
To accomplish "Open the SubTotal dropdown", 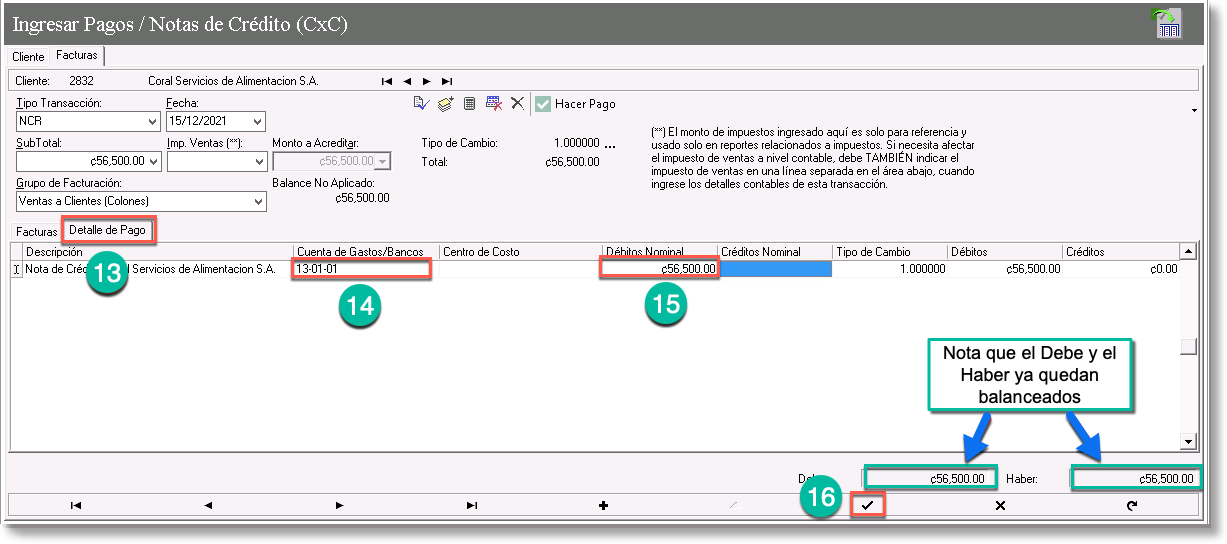I will coord(152,161).
